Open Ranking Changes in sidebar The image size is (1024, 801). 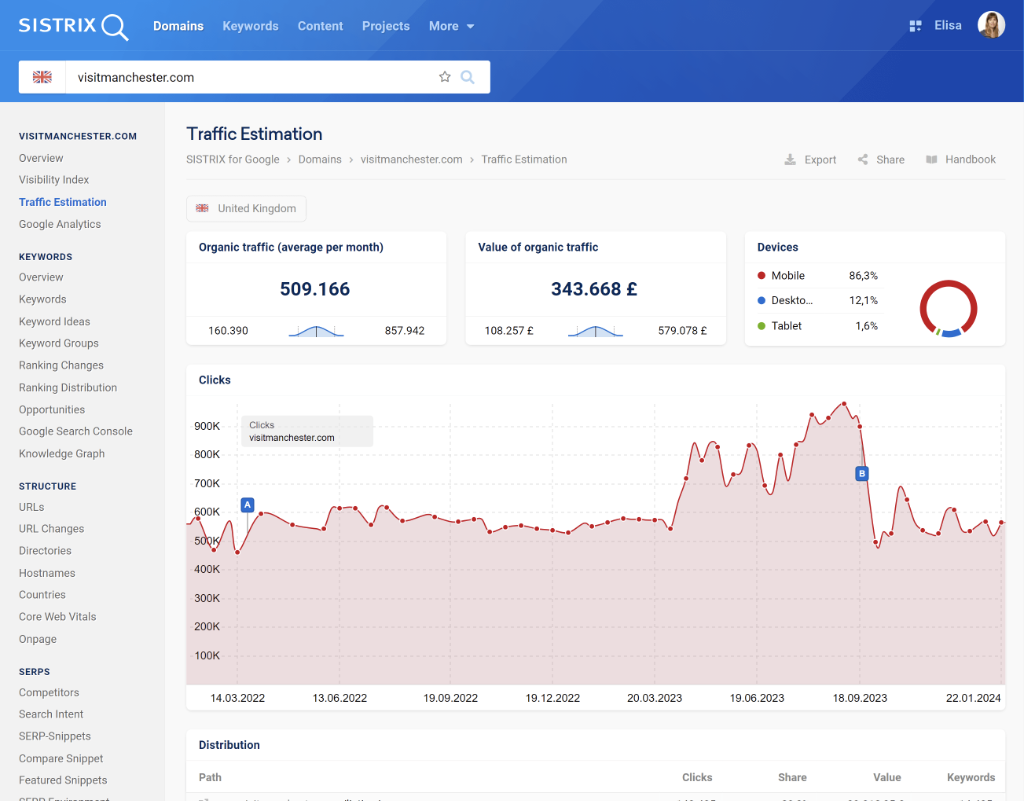coord(61,365)
